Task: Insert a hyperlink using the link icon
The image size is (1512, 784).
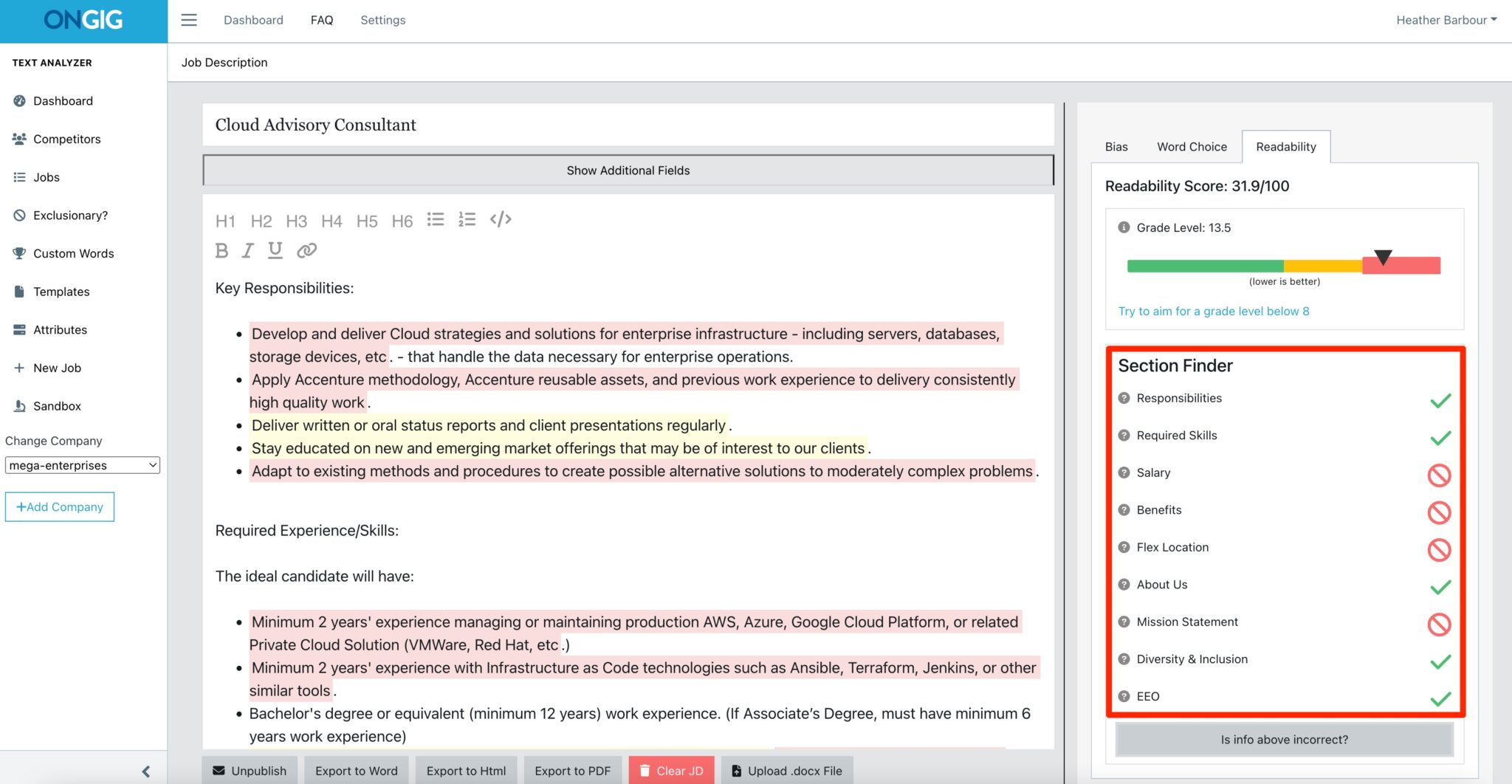Action: [x=306, y=250]
